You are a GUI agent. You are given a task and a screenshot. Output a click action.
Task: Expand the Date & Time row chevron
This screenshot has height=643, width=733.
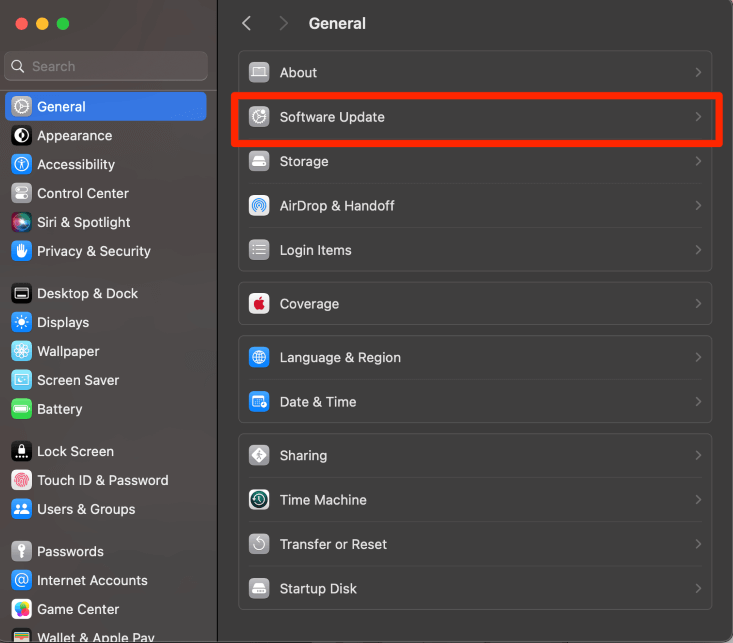click(x=697, y=402)
